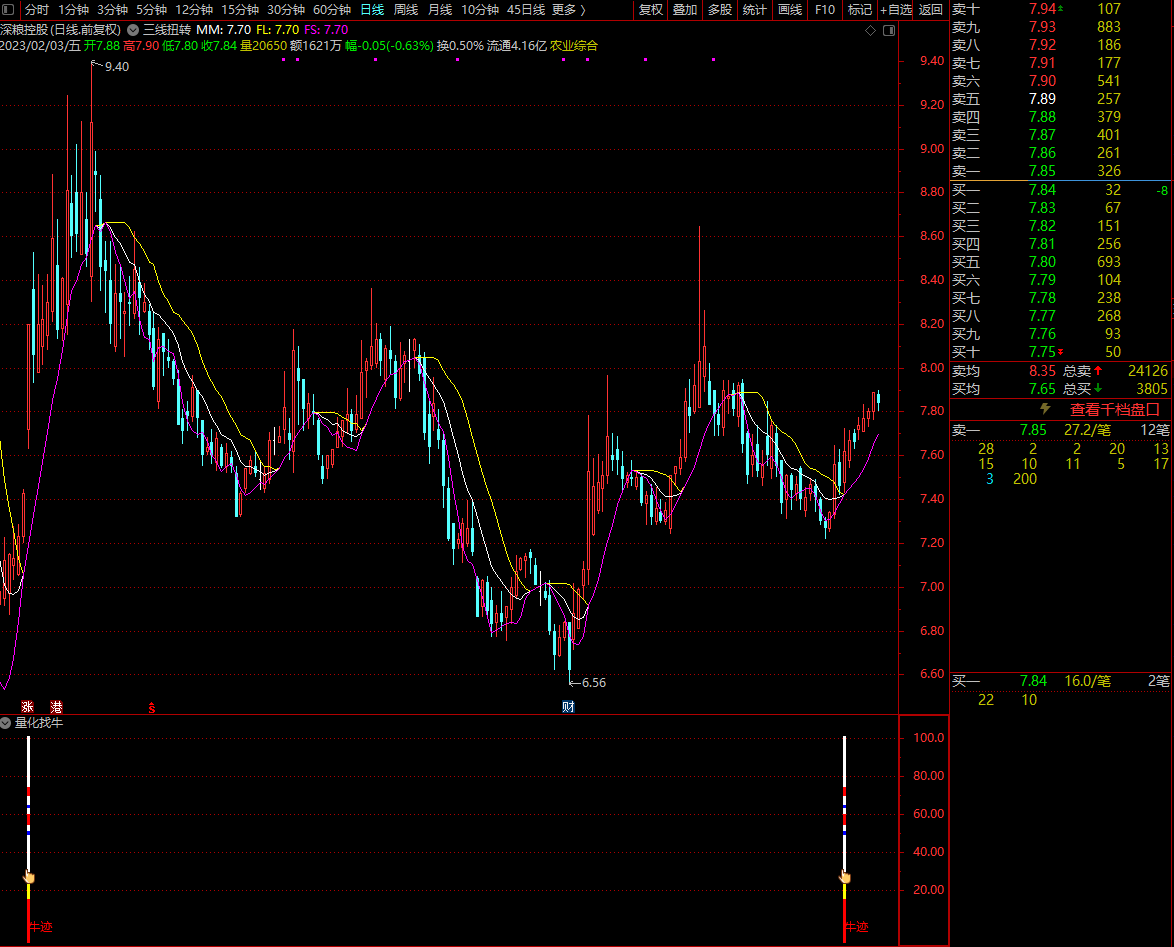Viewport: 1174px width, 947px height.
Task: Click the 幅-0.05(-0.63%) change value
Action: [x=389, y=46]
